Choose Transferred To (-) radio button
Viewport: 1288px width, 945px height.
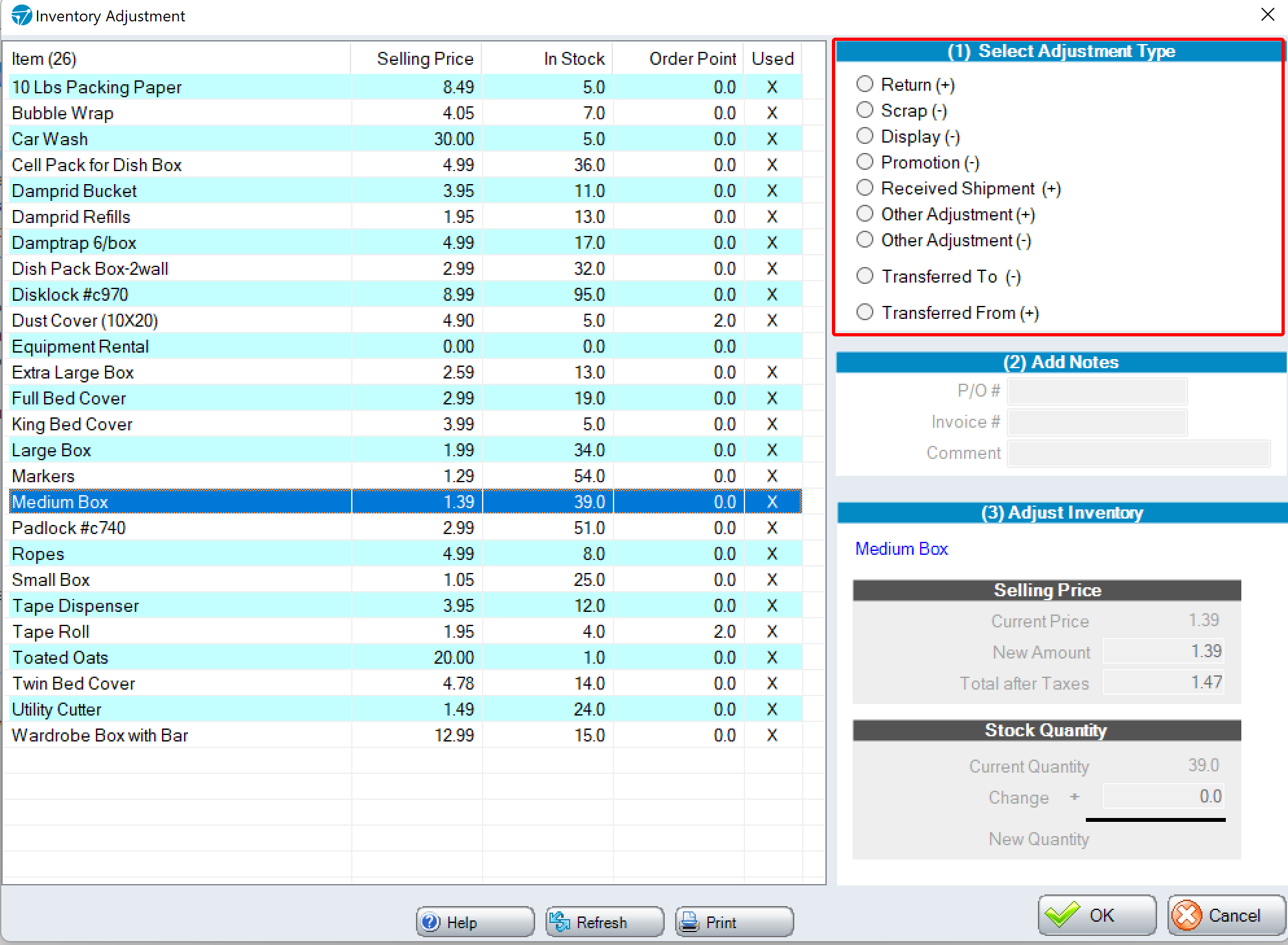click(865, 276)
